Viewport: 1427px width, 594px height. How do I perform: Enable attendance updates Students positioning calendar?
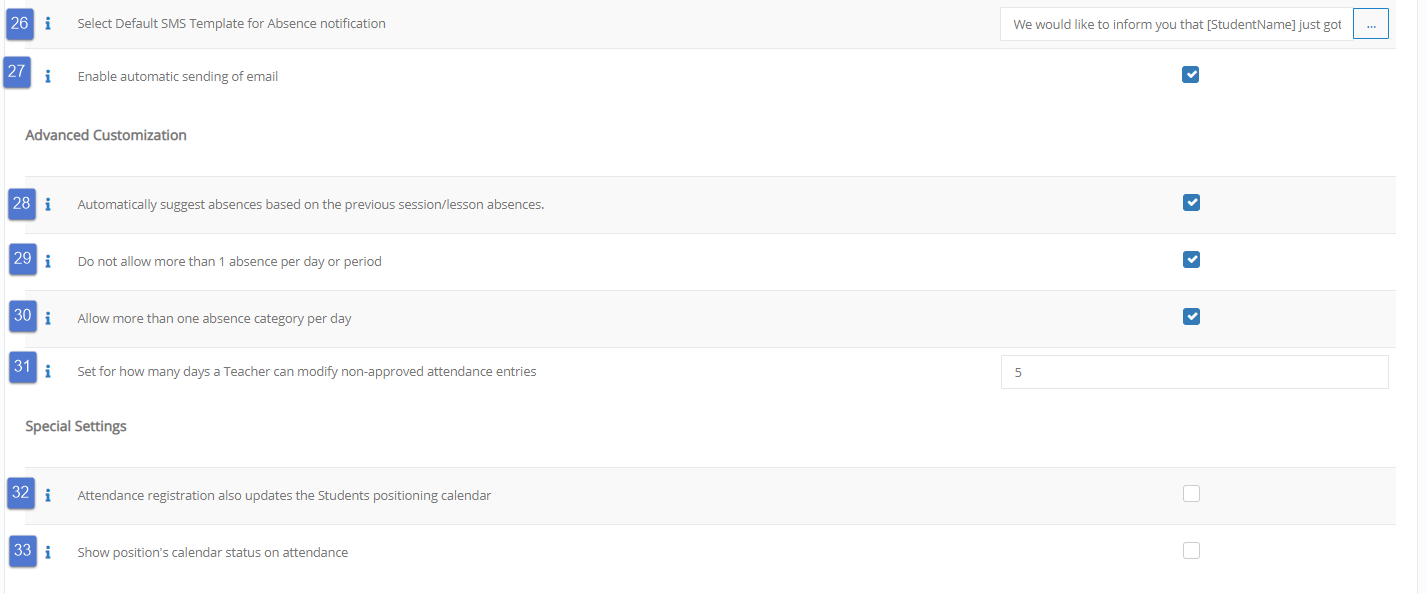click(1190, 493)
